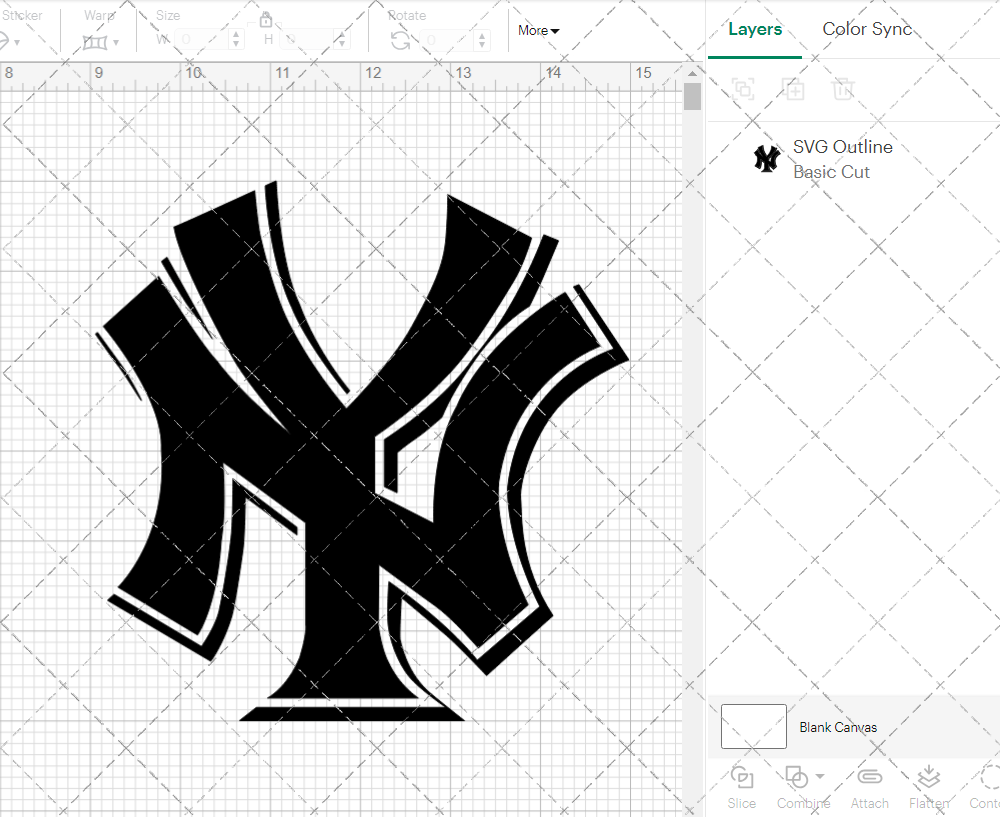Open the Warp dropdown arrow
Viewport: 1000px width, 817px height.
point(116,43)
